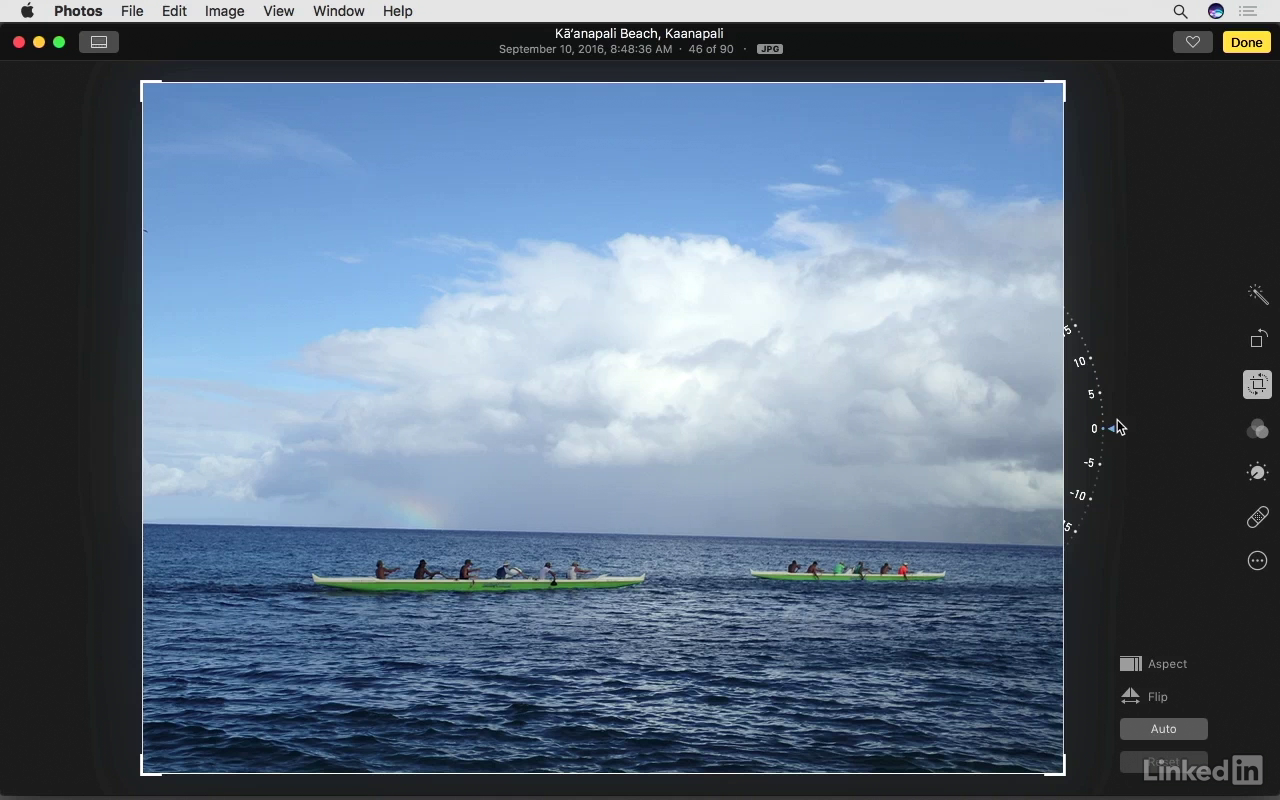Open the Image menu
The image size is (1280, 800).
pyautogui.click(x=224, y=11)
